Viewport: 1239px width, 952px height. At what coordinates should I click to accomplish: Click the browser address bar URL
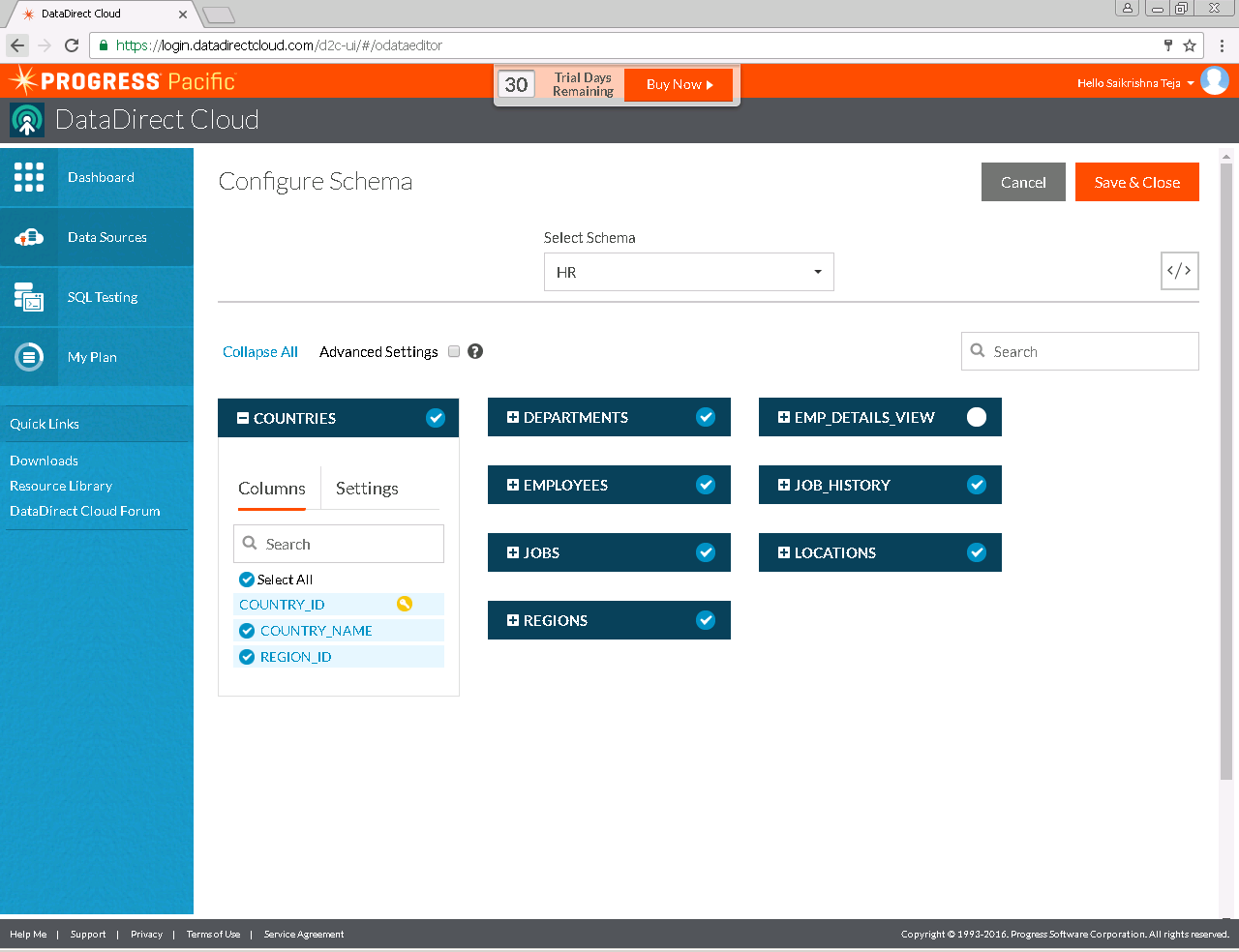click(279, 45)
